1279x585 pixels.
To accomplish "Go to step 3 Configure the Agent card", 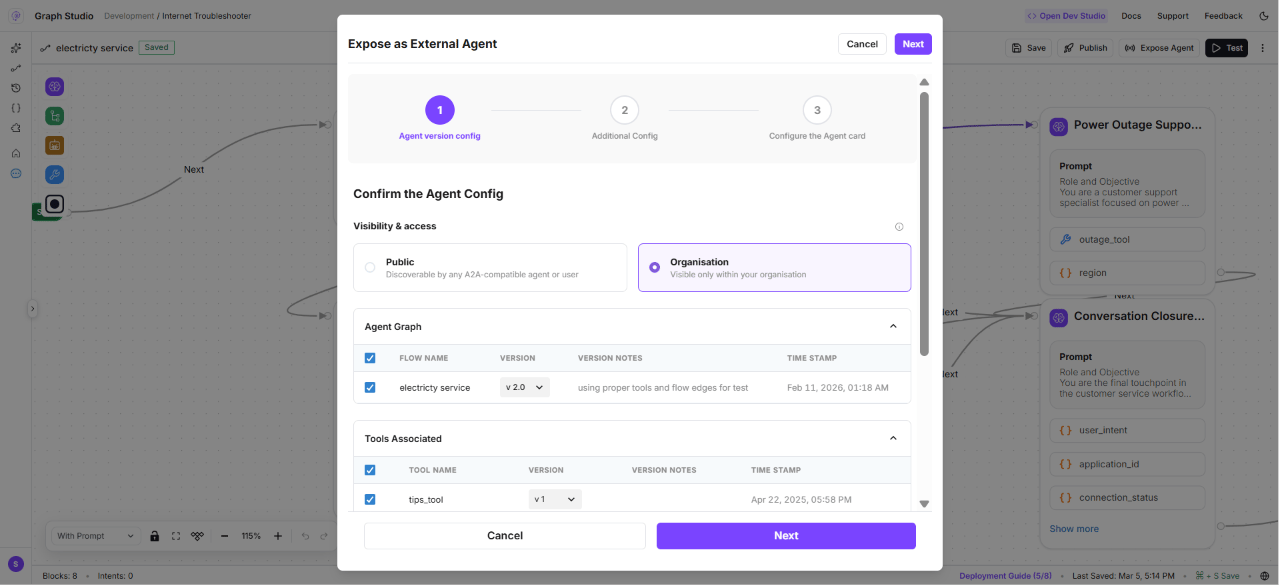I will coord(817,110).
